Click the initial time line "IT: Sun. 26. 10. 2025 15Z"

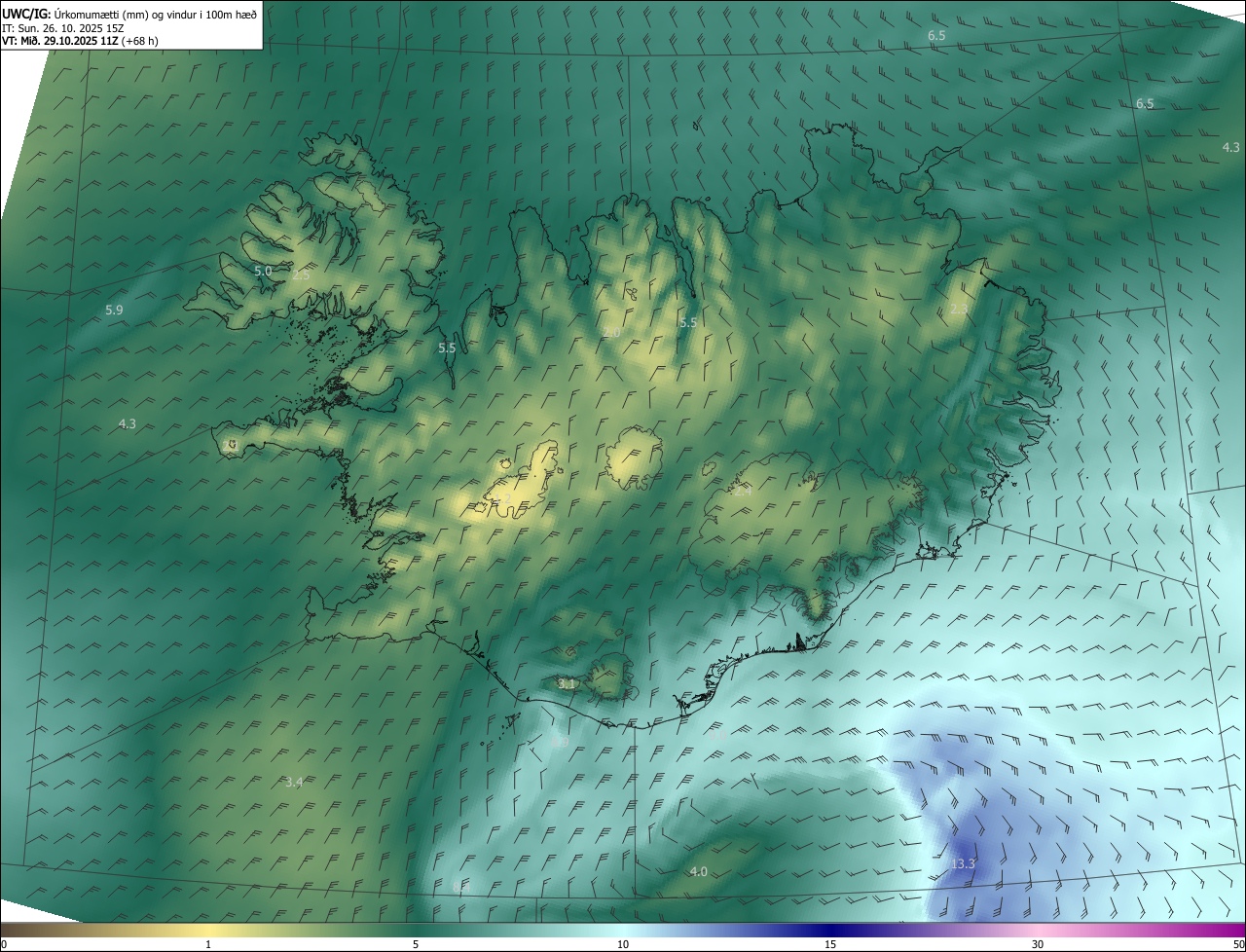click(x=63, y=27)
